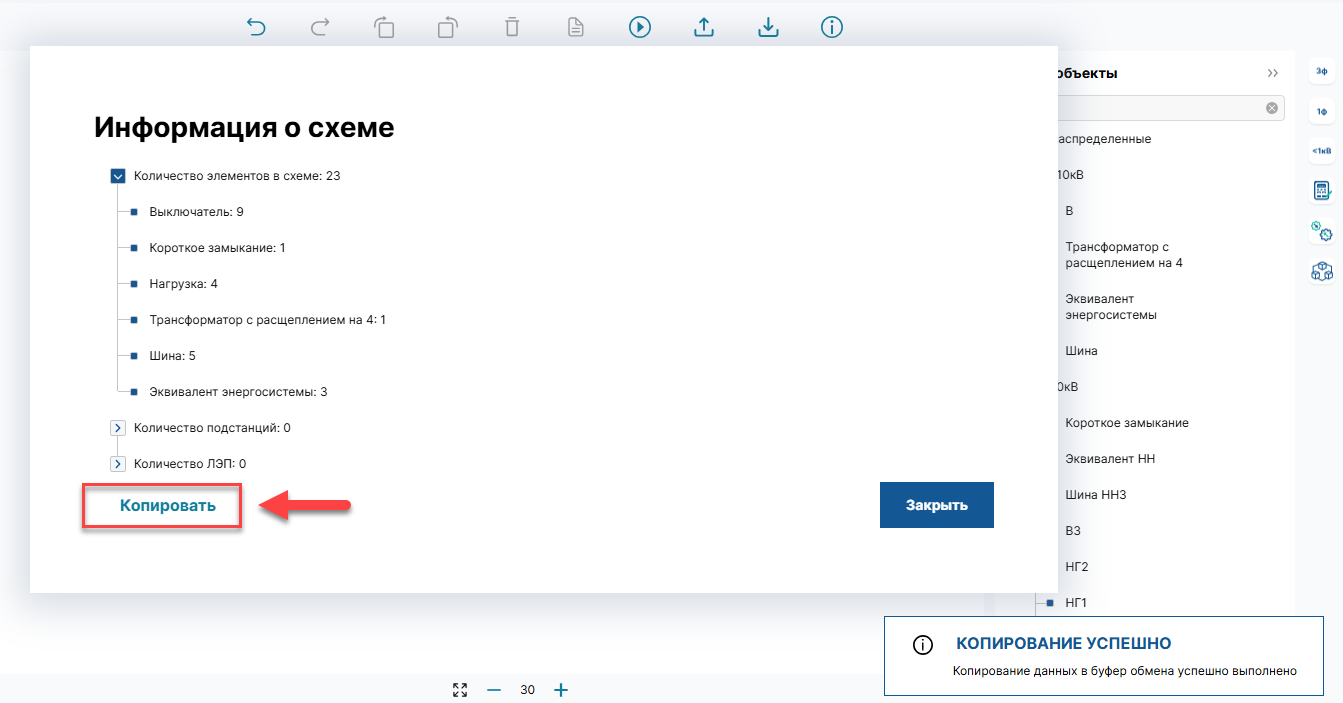Clear the objects search field
The width and height of the screenshot is (1343, 703).
pos(1272,108)
